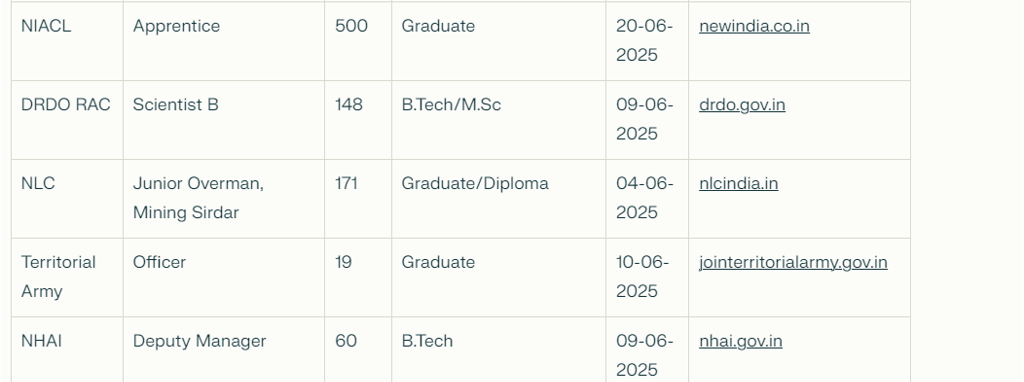Select the NIACL organization cell
This screenshot has width=1024, height=382.
click(67, 41)
